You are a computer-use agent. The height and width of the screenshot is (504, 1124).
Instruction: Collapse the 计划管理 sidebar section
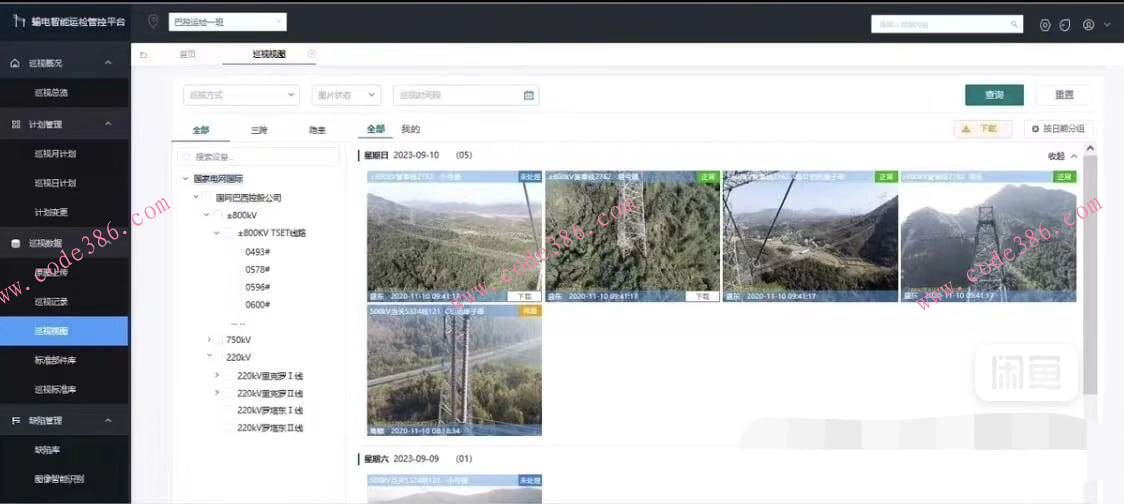[108, 124]
